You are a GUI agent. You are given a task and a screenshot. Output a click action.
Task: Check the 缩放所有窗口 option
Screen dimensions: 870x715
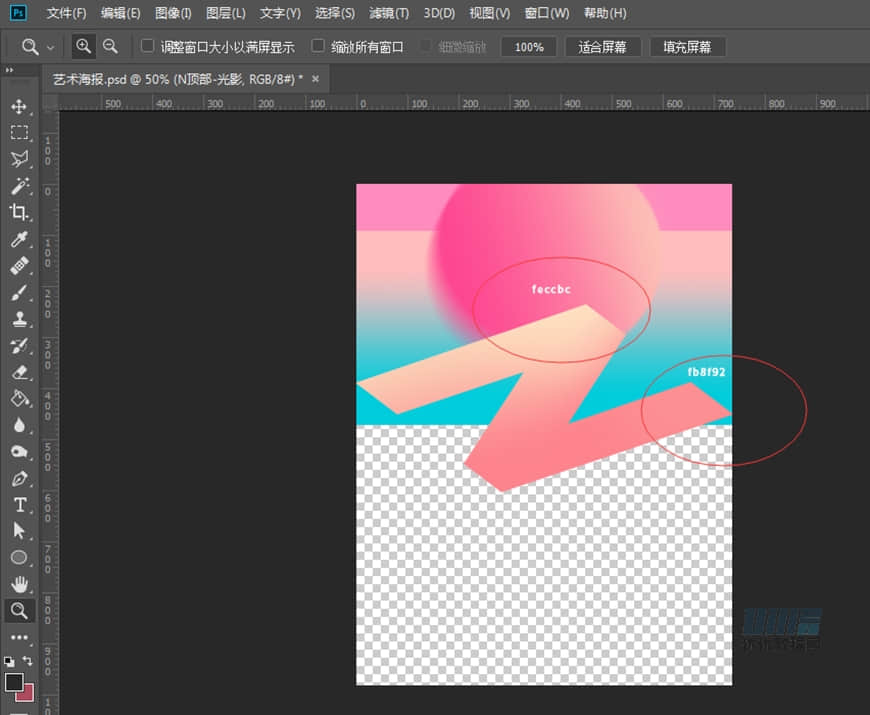[x=318, y=46]
